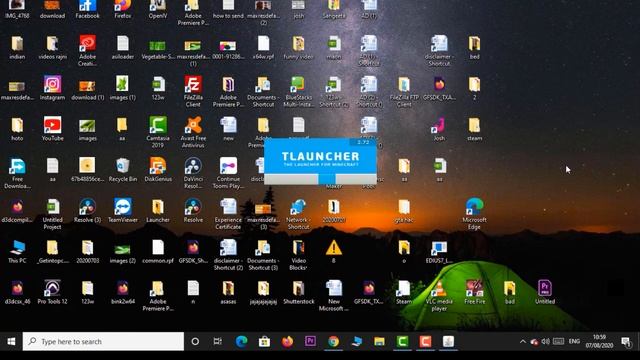
Task: Focus the Type here to search box
Action: (x=103, y=341)
